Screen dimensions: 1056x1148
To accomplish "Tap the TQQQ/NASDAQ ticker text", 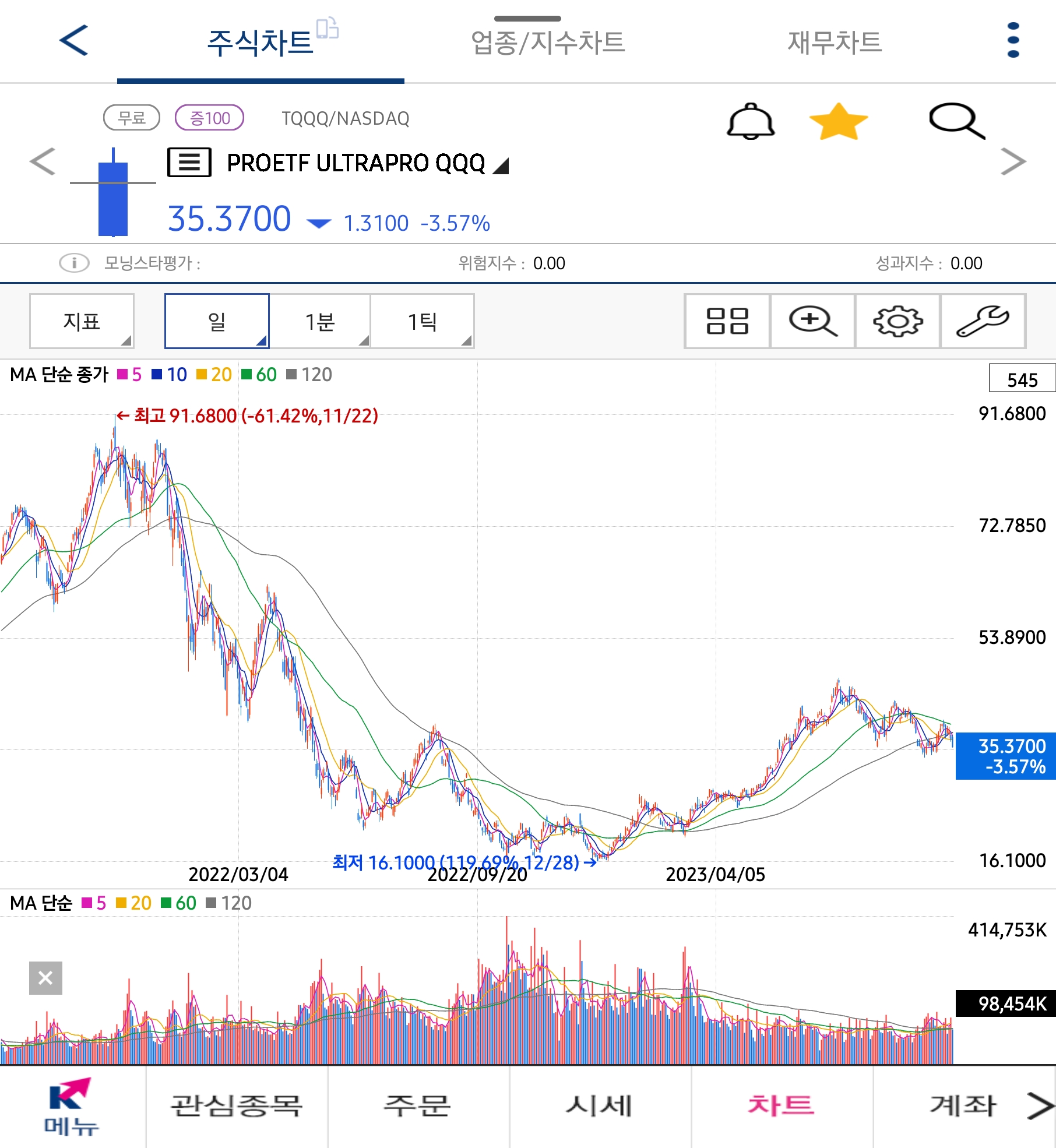I will pos(346,118).
